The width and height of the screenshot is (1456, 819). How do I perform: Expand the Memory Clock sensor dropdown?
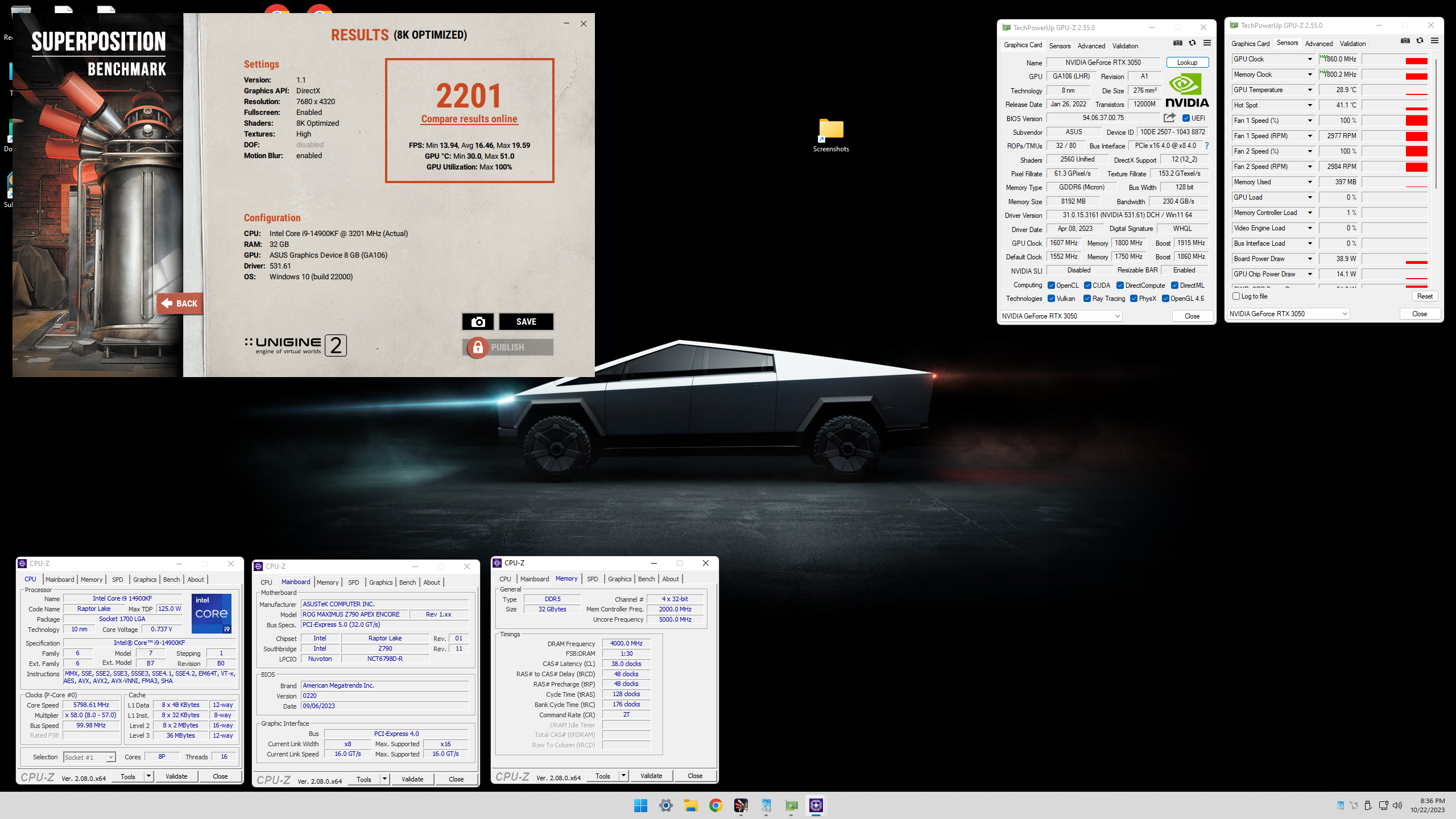point(1310,75)
